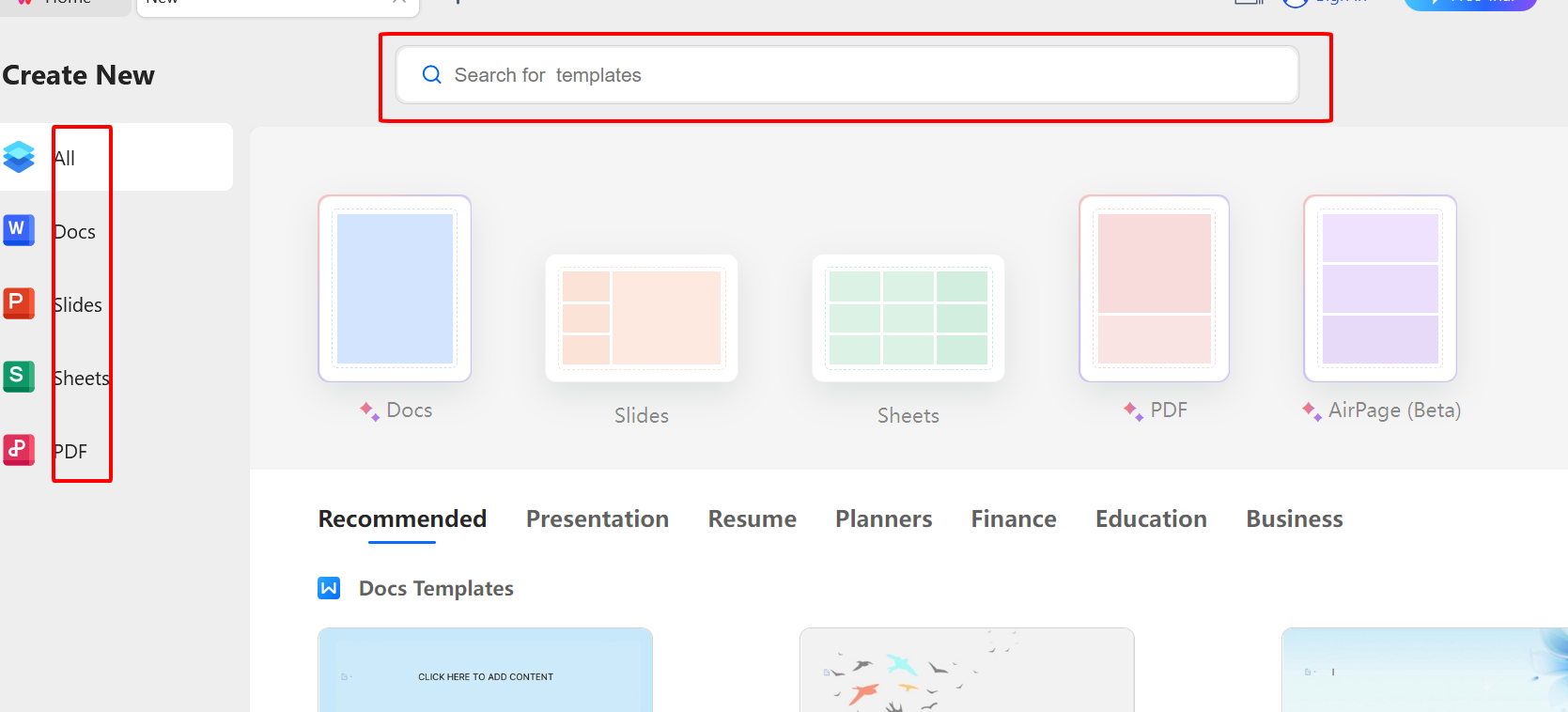The width and height of the screenshot is (1568, 712).
Task: Create a new blank Sheets spreadsheet
Action: [x=908, y=317]
